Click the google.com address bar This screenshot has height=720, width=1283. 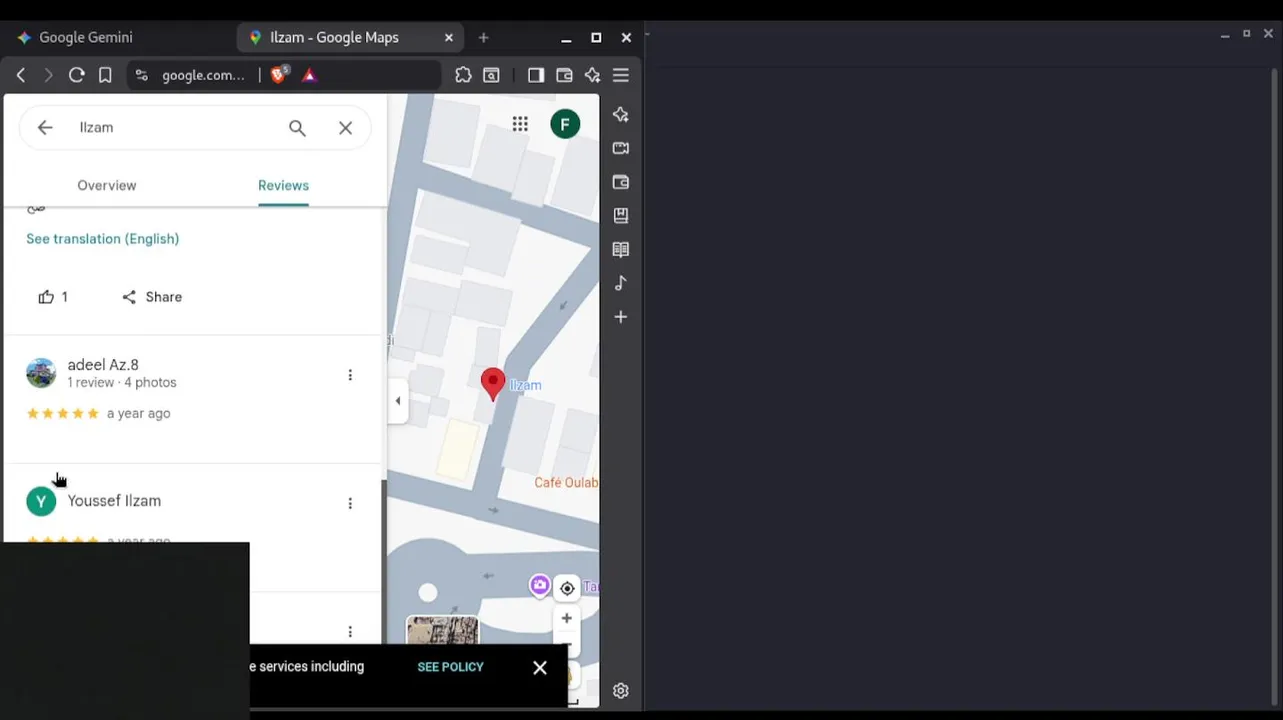(x=203, y=75)
